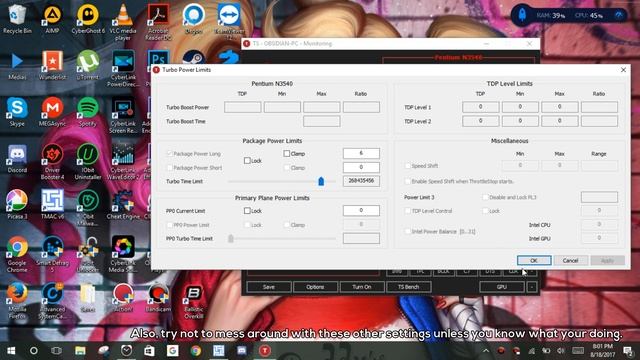The height and width of the screenshot is (360, 640).
Task: Open the Acrobat Reader DC shortcut
Action: pos(158,21)
